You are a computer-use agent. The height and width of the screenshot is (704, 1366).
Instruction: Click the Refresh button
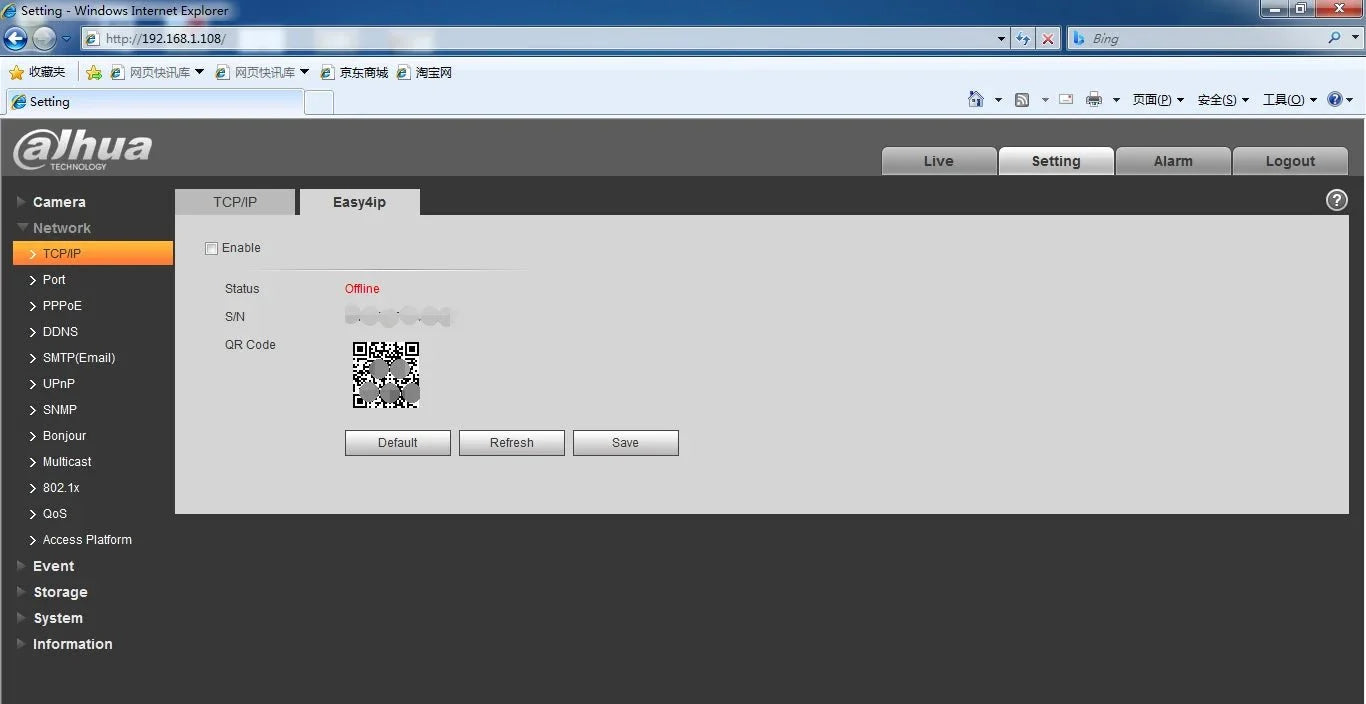(x=512, y=443)
